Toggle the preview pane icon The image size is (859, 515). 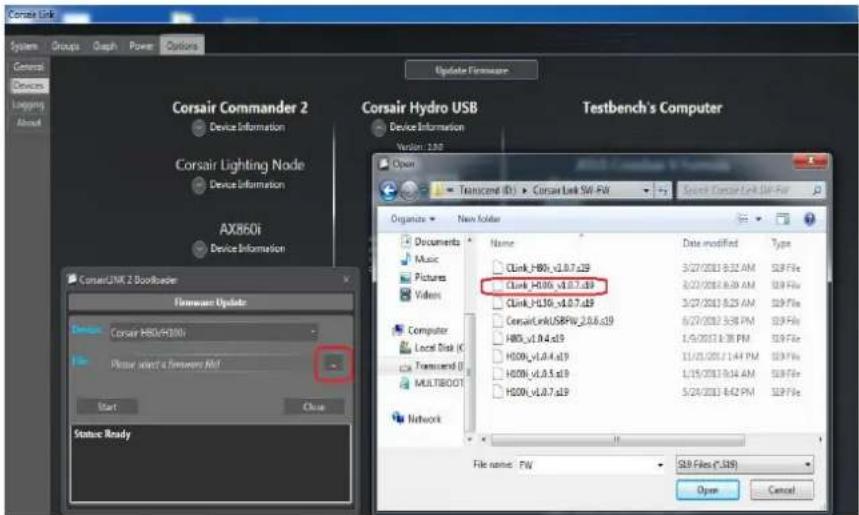782,219
